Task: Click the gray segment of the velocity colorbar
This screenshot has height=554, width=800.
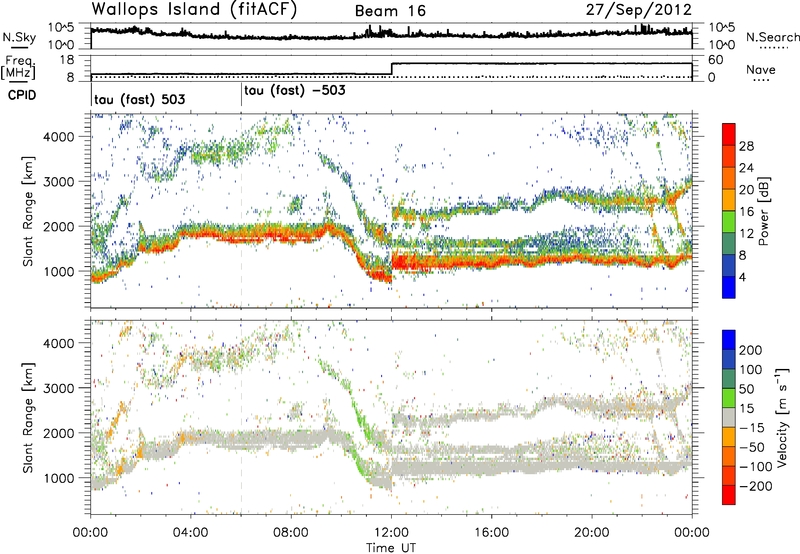Action: [729, 418]
